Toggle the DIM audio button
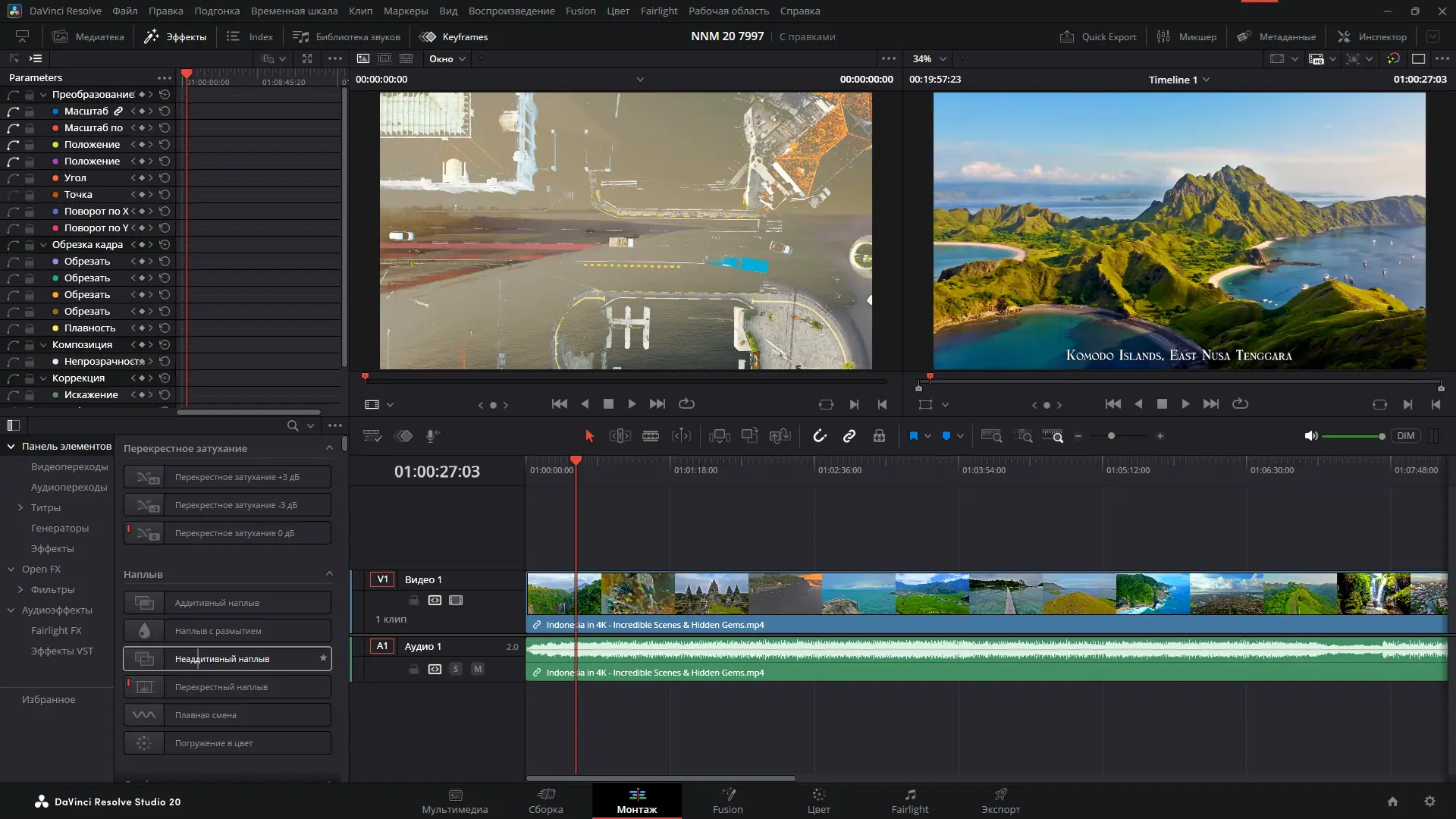1456x819 pixels. click(1405, 436)
